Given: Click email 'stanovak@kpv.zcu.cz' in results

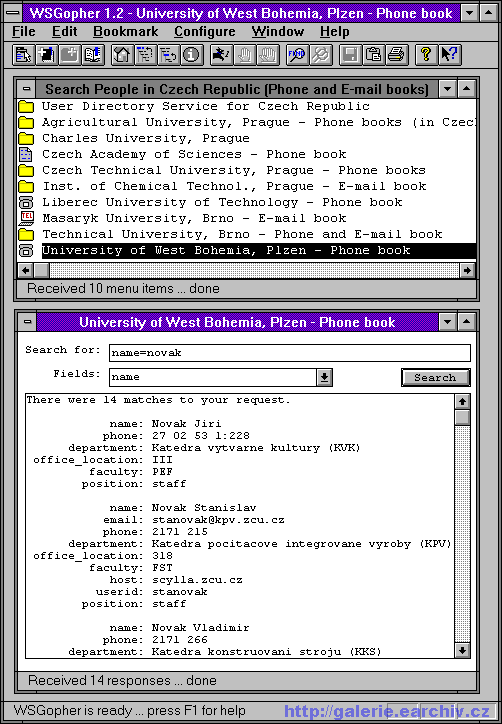Looking at the screenshot, I should [x=218, y=520].
